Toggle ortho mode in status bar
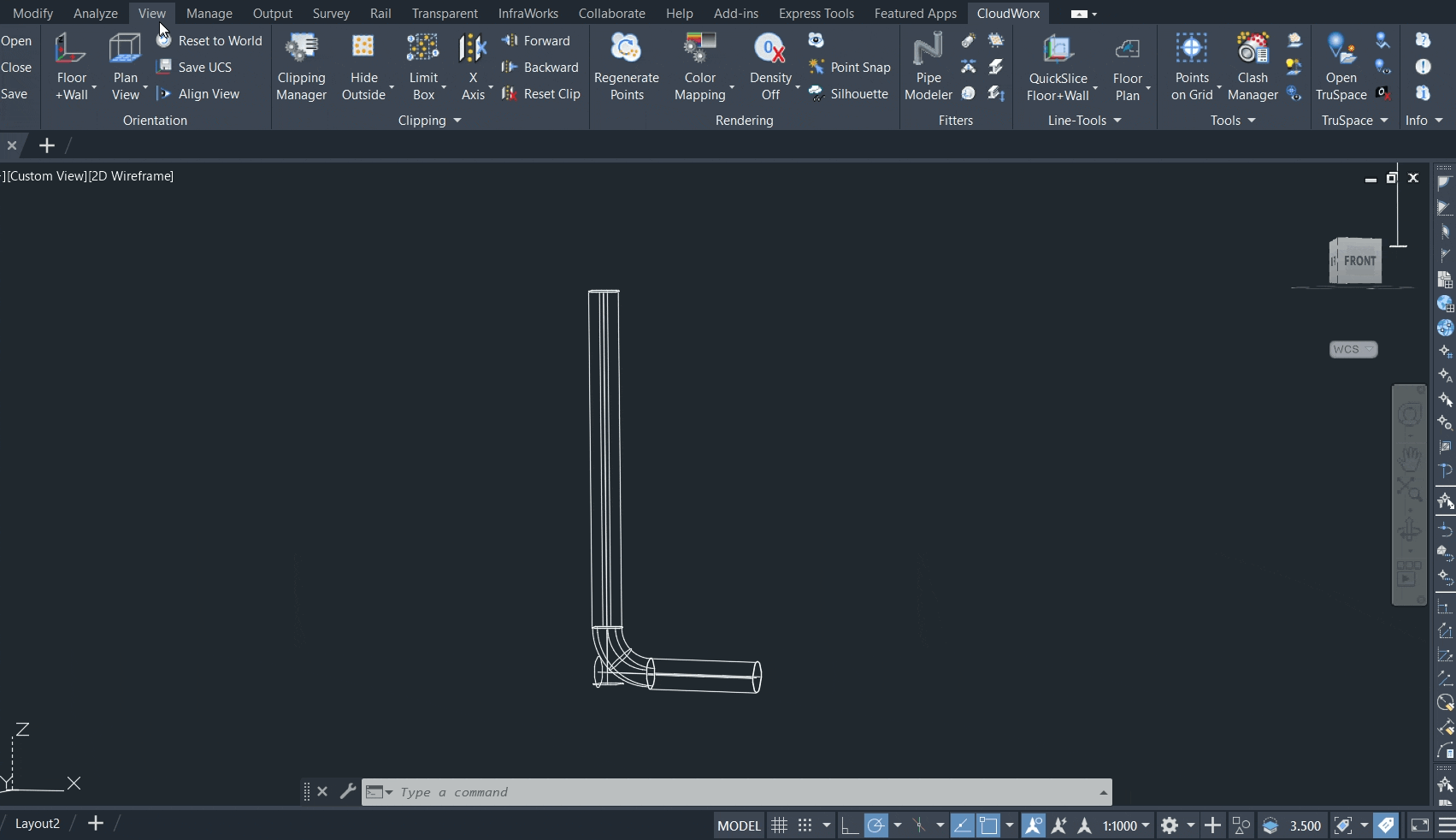Image resolution: width=1456 pixels, height=840 pixels. pyautogui.click(x=849, y=825)
